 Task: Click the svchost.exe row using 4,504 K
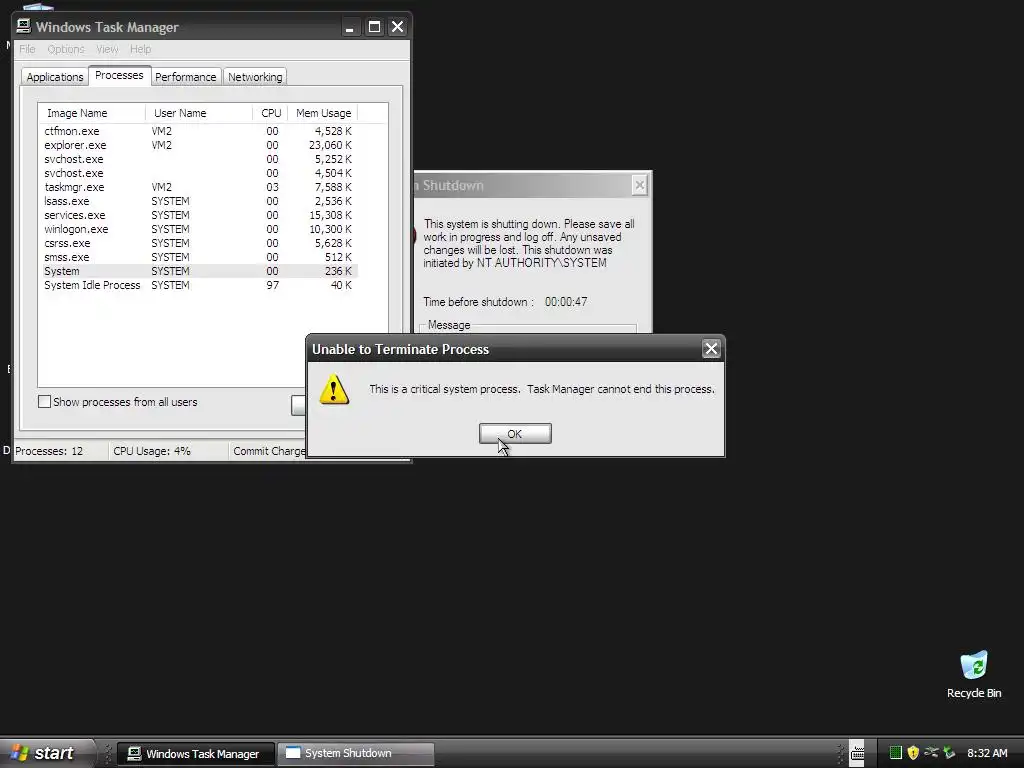click(x=199, y=173)
